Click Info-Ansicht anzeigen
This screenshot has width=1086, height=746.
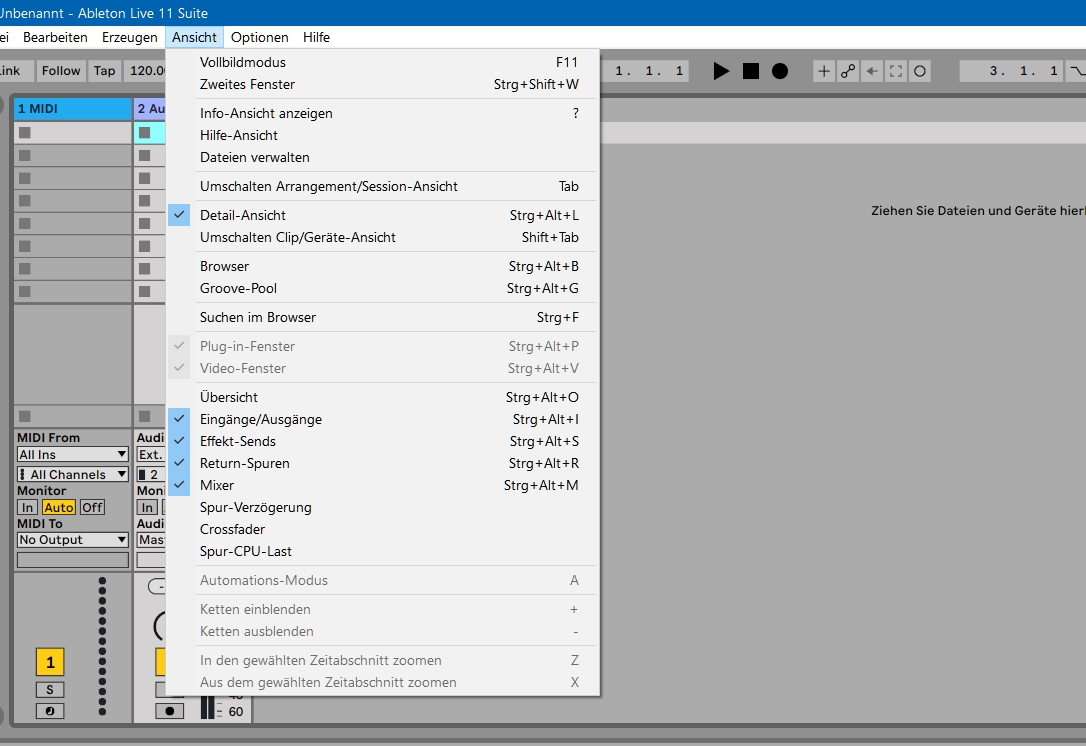coord(382,114)
